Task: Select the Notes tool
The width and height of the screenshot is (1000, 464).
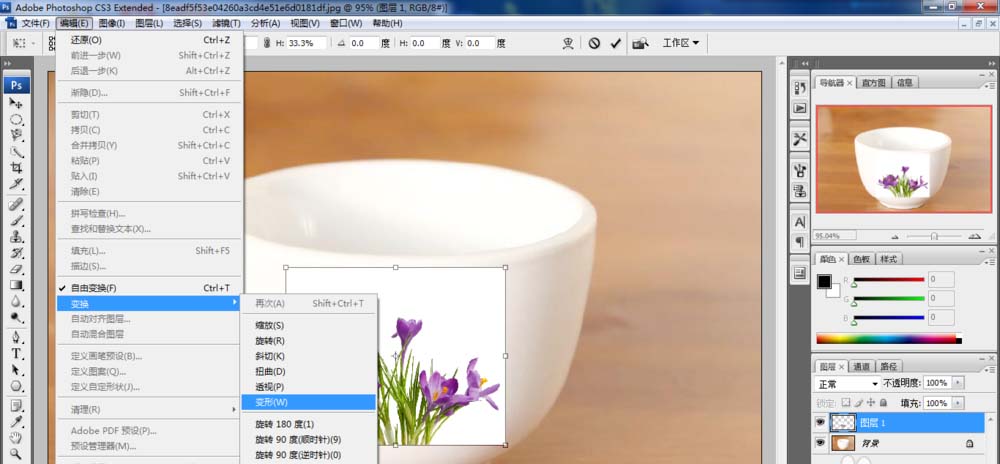Action: coord(16,406)
